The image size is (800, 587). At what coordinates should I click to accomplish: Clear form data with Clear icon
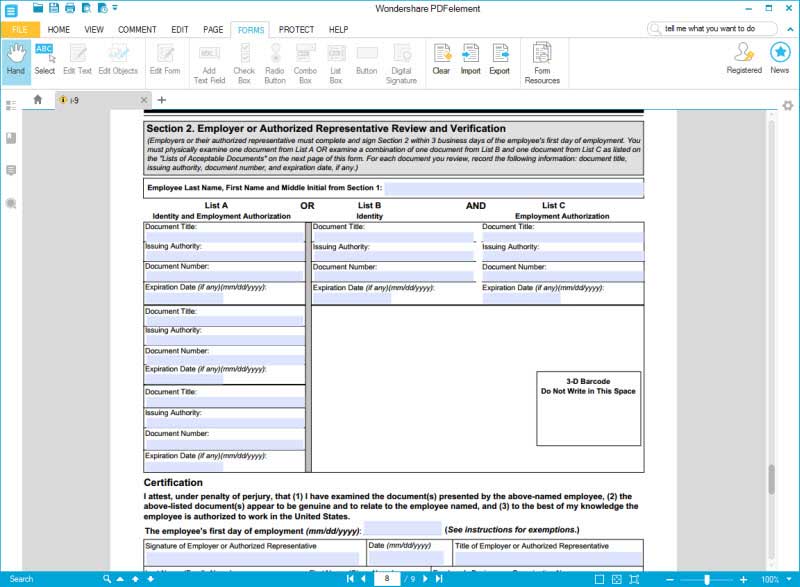(x=441, y=60)
